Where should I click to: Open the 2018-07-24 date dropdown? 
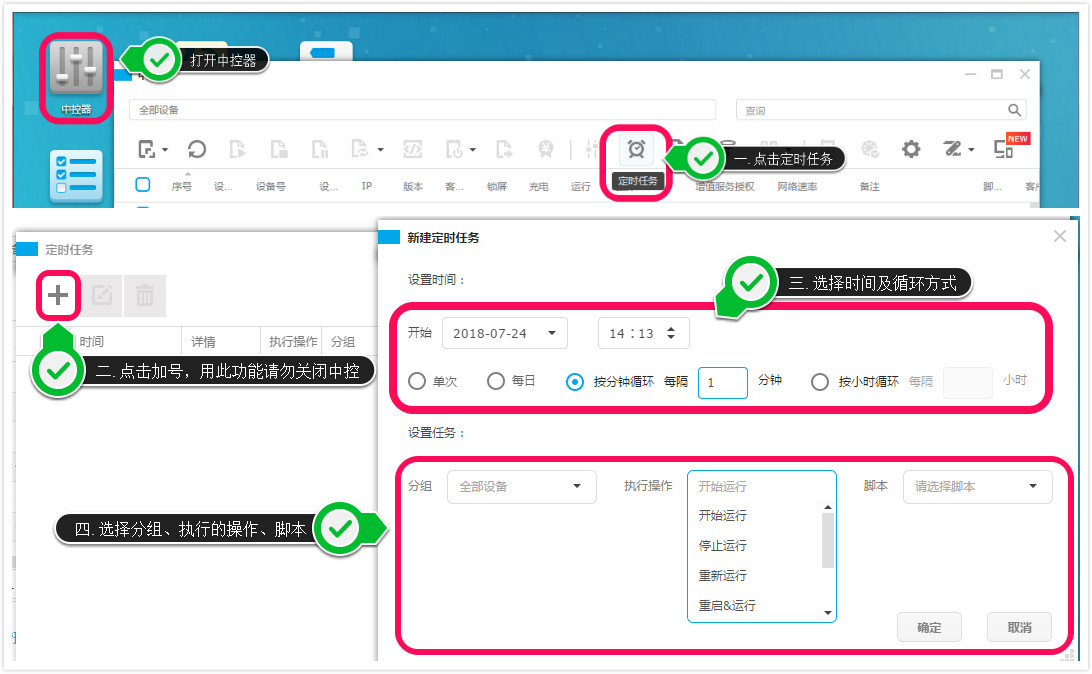(x=504, y=333)
